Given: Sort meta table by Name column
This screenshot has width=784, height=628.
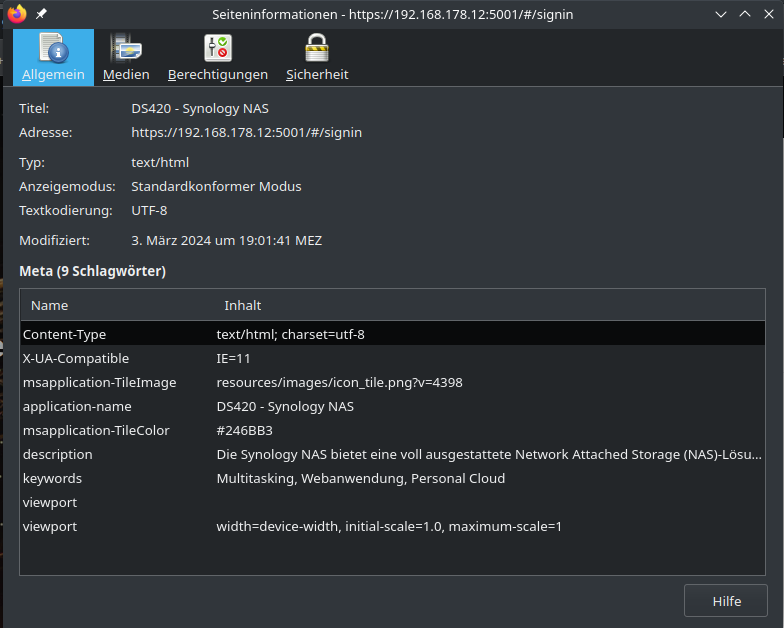Looking at the screenshot, I should coord(50,305).
